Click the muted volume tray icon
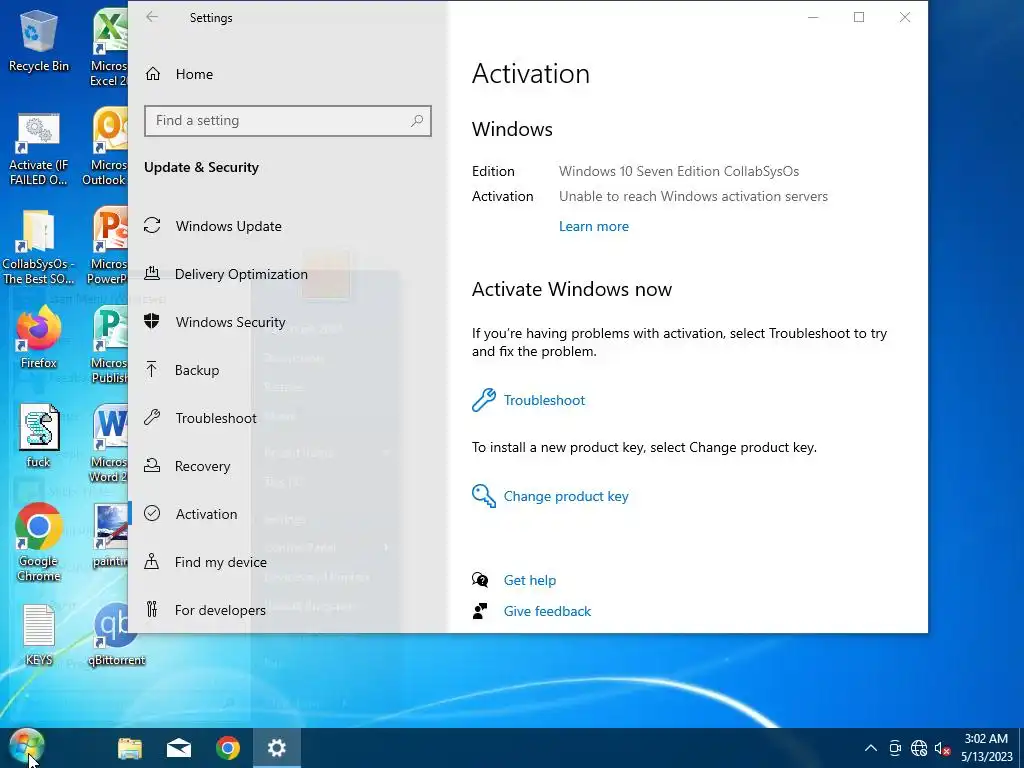 pyautogui.click(x=942, y=748)
